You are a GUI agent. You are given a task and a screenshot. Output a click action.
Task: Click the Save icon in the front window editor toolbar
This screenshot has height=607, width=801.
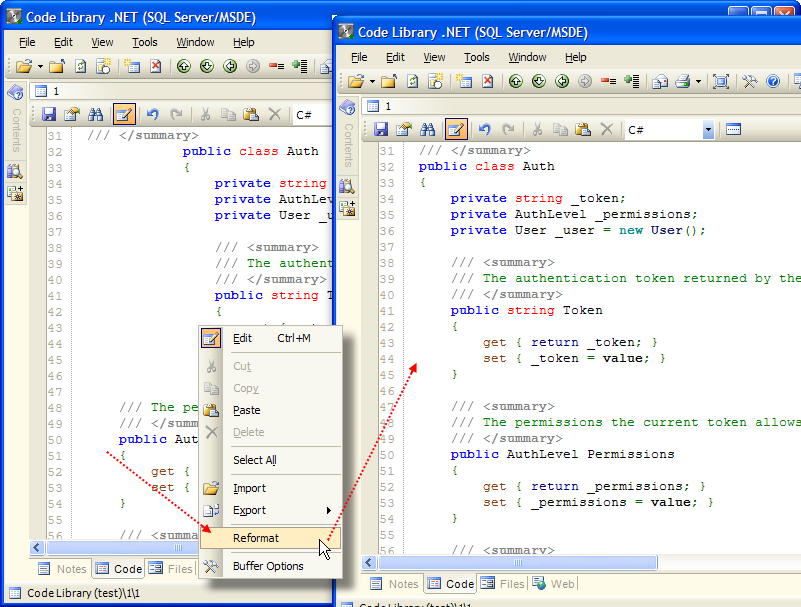tap(381, 129)
